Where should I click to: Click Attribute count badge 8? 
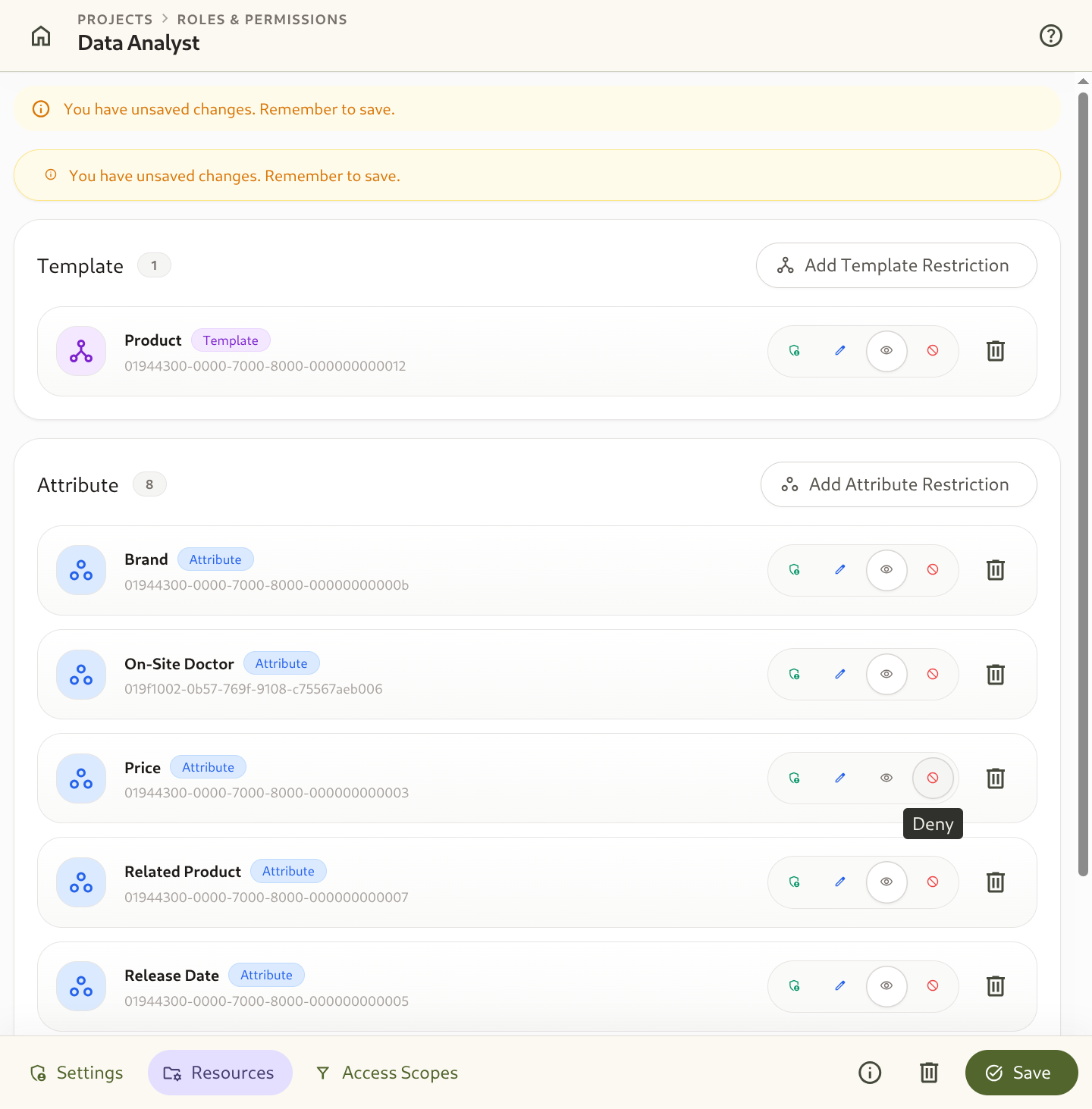pyautogui.click(x=149, y=484)
